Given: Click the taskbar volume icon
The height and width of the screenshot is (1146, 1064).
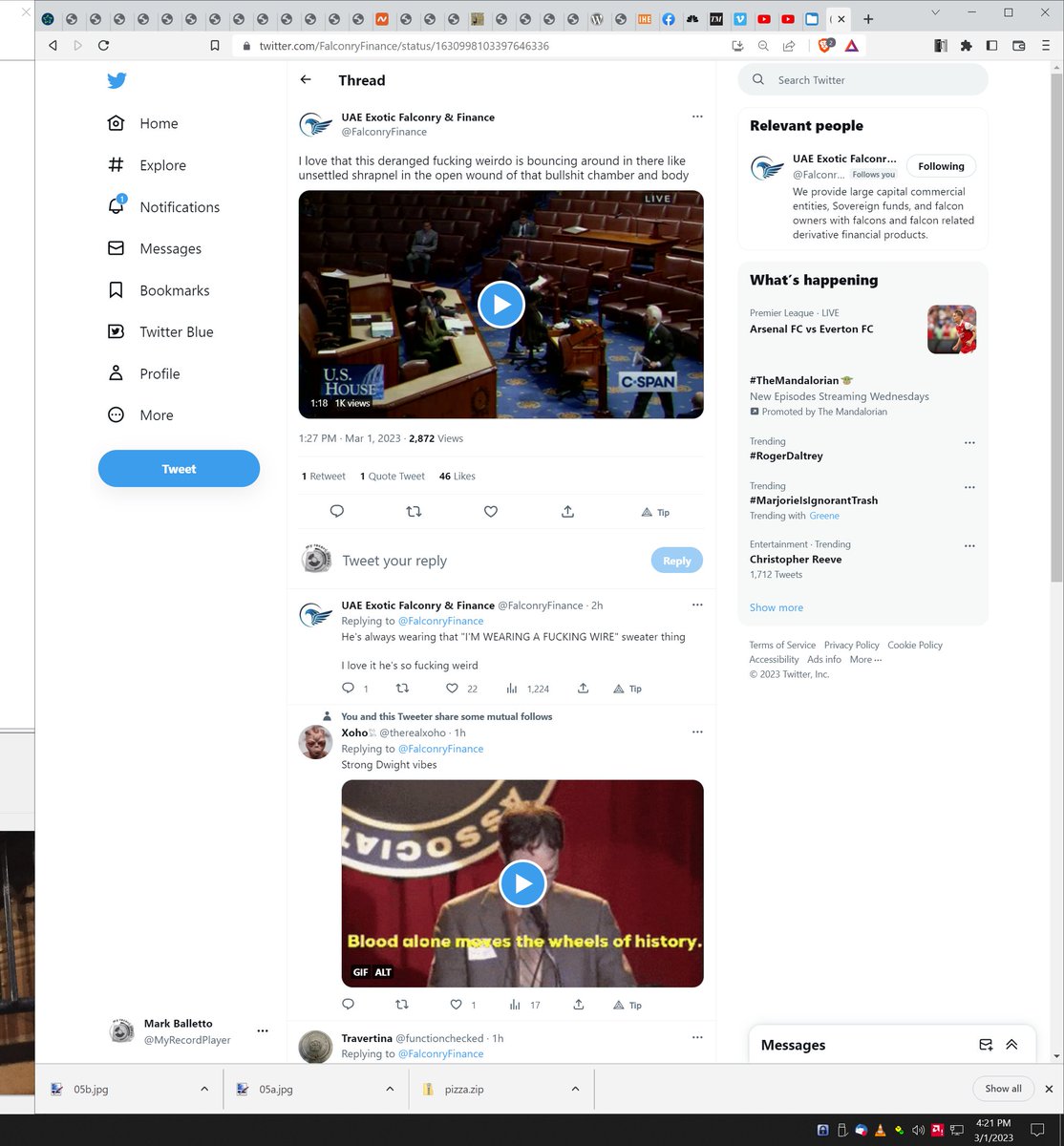Looking at the screenshot, I should tap(917, 1131).
